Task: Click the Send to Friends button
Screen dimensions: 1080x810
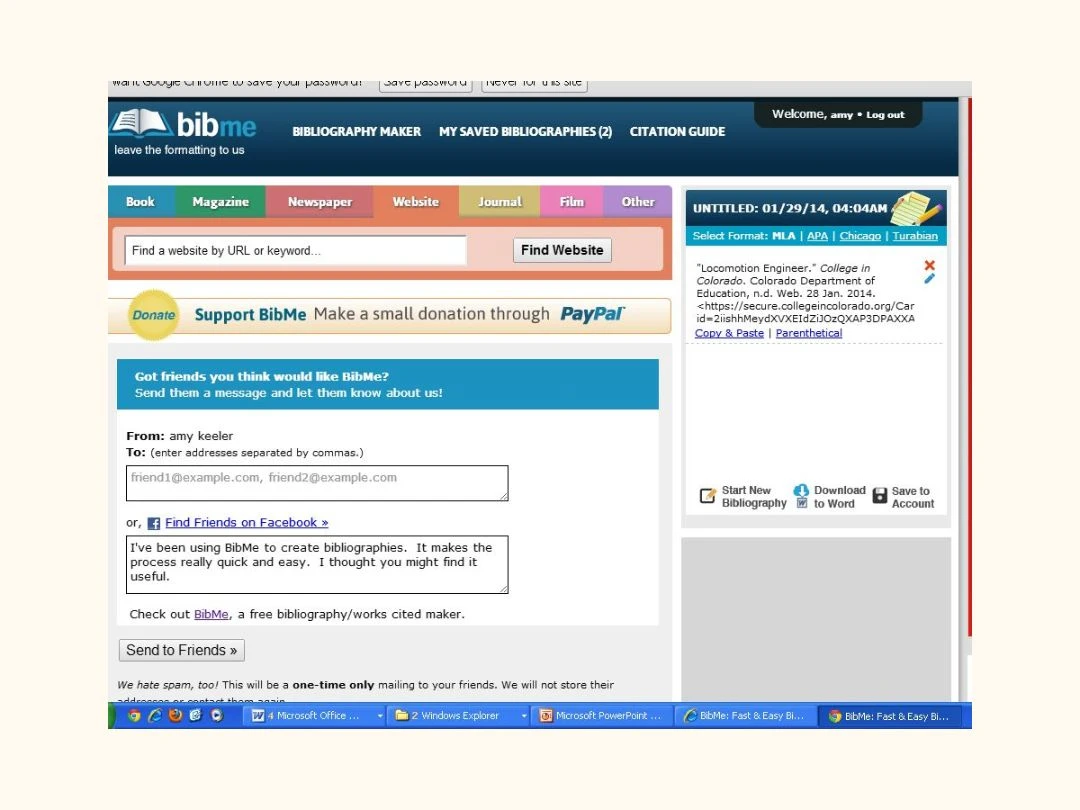Action: (x=181, y=650)
